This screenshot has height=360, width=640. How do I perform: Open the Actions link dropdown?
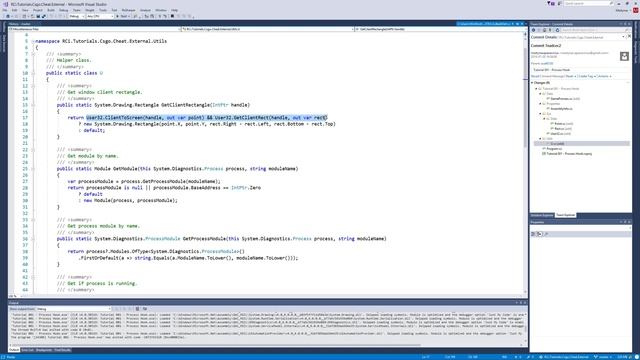pos(604,76)
